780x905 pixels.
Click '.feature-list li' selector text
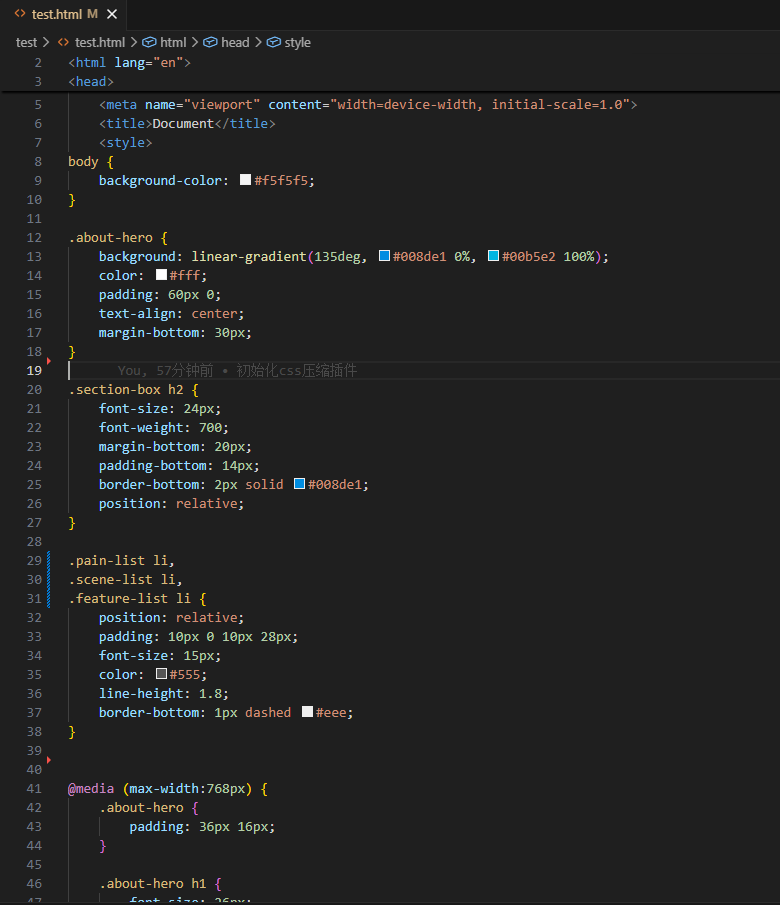pos(129,599)
